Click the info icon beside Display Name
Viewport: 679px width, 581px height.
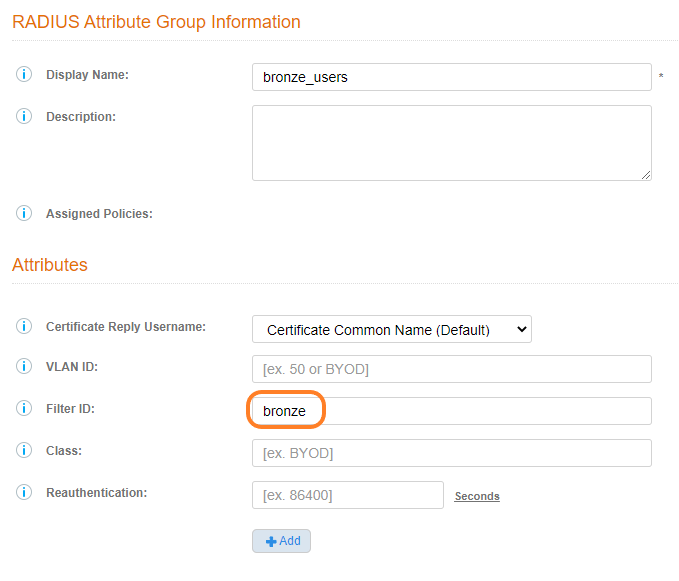(24, 75)
